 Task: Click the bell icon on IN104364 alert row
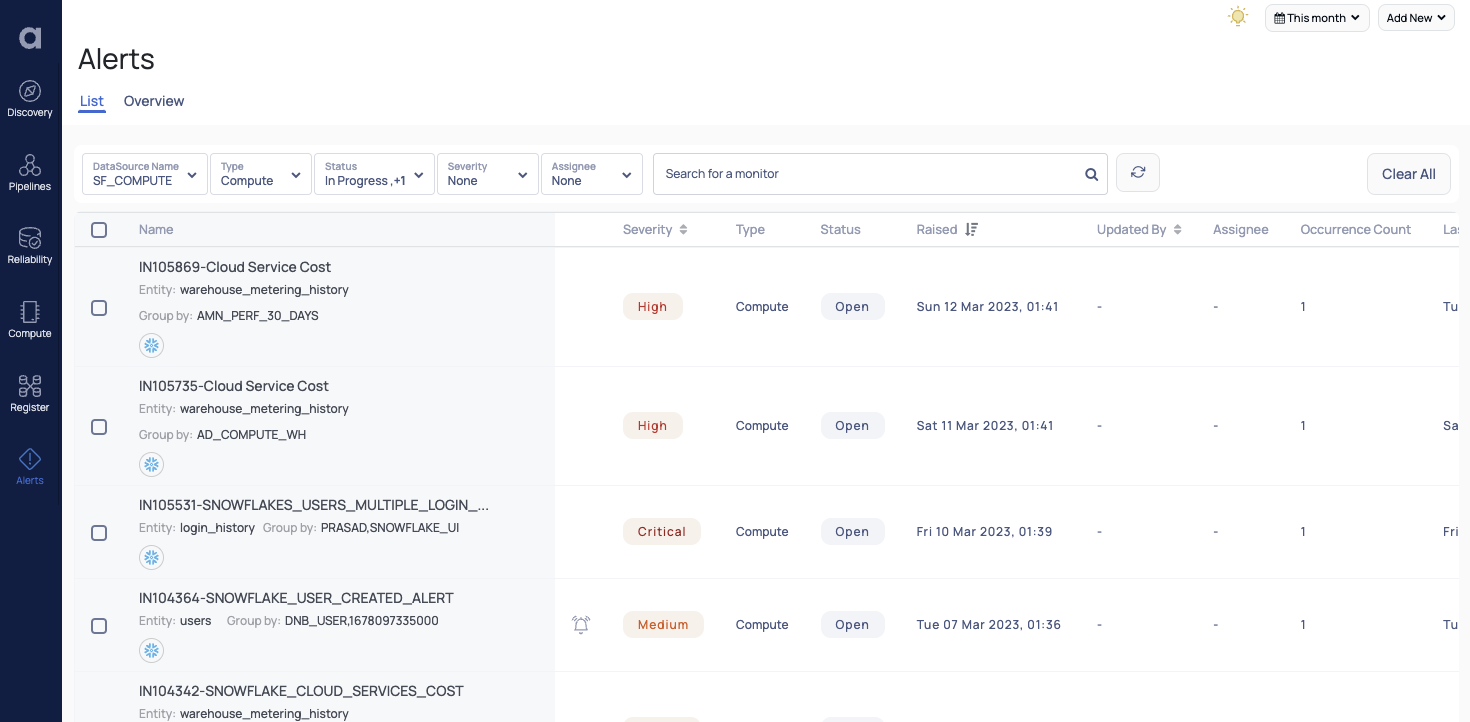tap(581, 624)
